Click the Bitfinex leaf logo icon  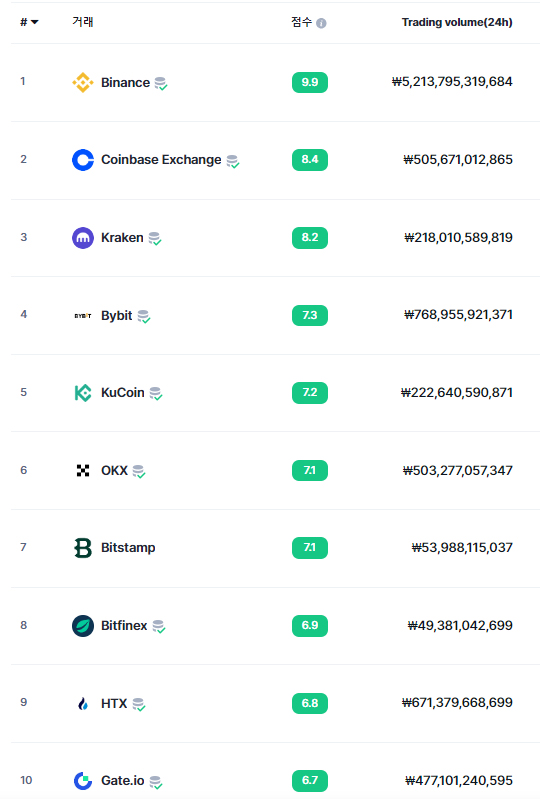click(83, 626)
